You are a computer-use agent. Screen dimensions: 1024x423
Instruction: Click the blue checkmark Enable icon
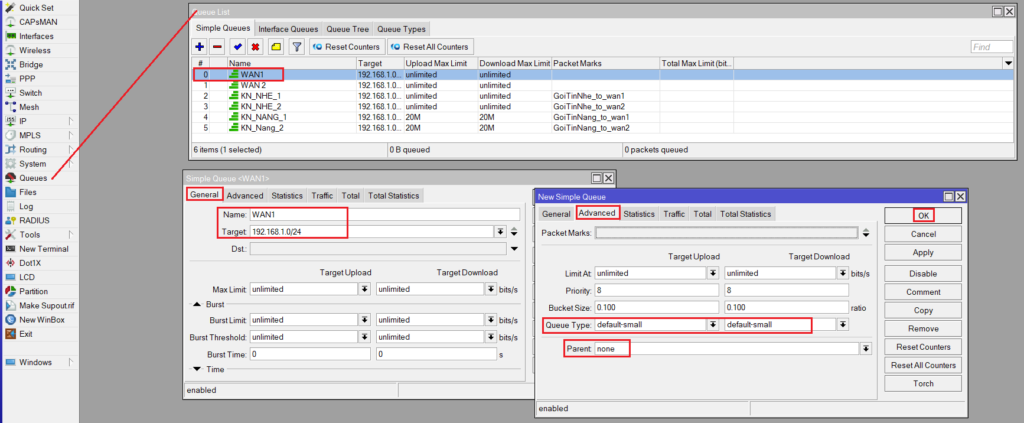click(238, 47)
